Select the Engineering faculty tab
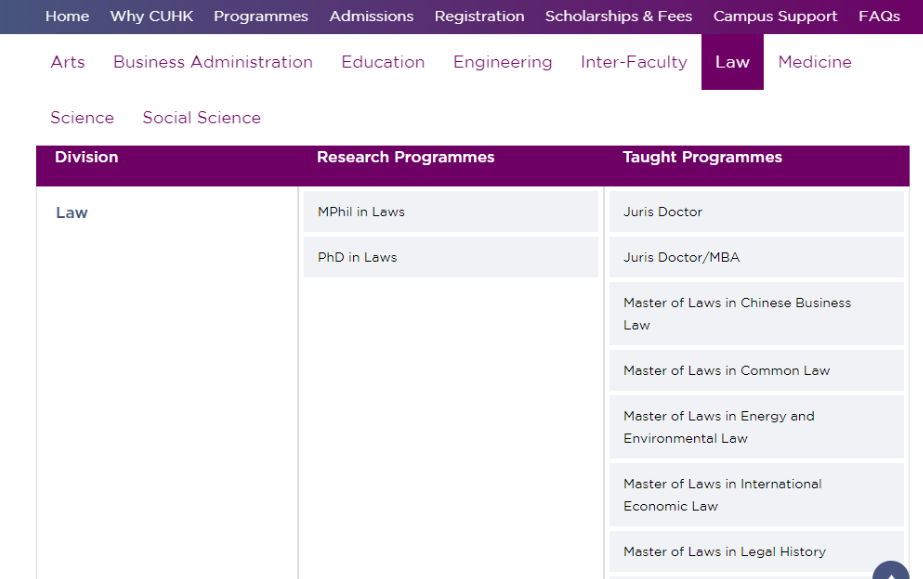Viewport: 923px width, 579px height. pyautogui.click(x=502, y=62)
